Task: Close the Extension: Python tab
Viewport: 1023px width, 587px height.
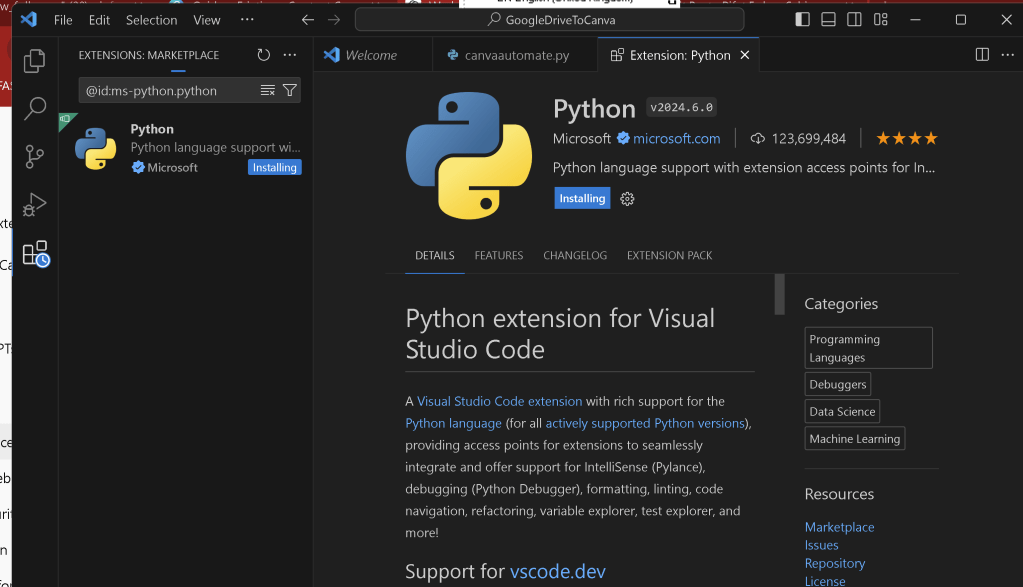Action: tap(745, 55)
